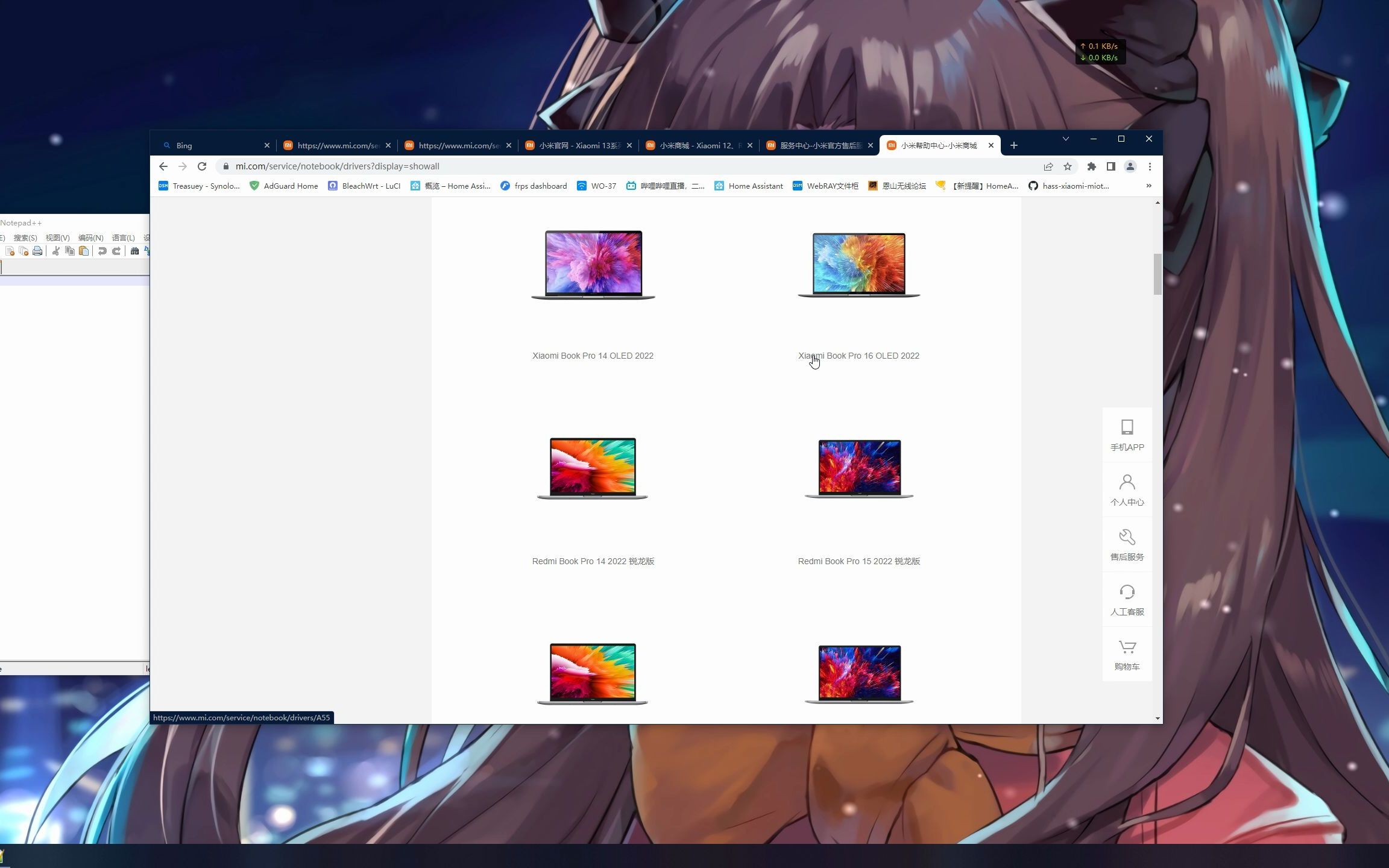Click page scrollbar thumb
Image resolution: width=1389 pixels, height=868 pixels.
click(1157, 274)
